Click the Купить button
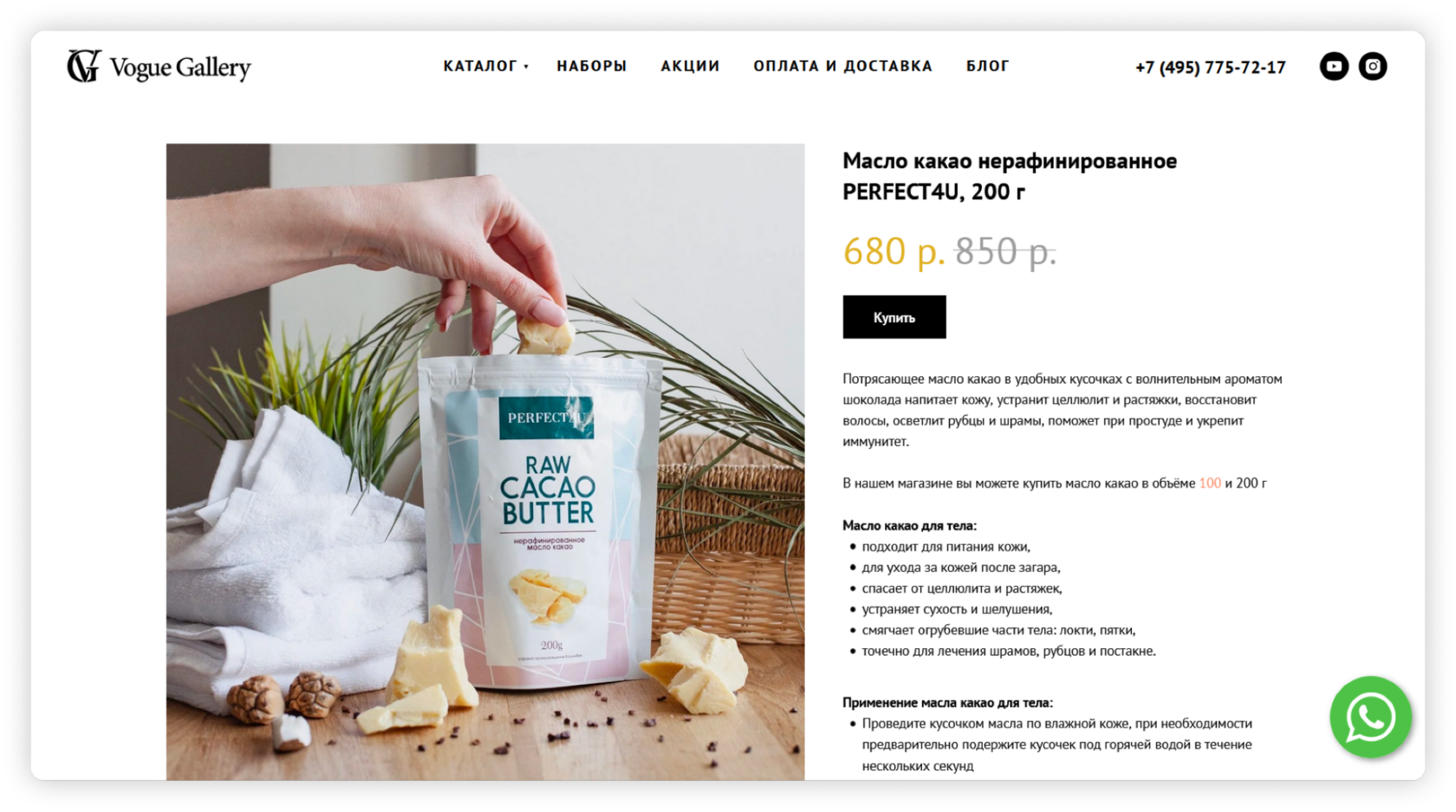This screenshot has height=812, width=1456. 894,317
